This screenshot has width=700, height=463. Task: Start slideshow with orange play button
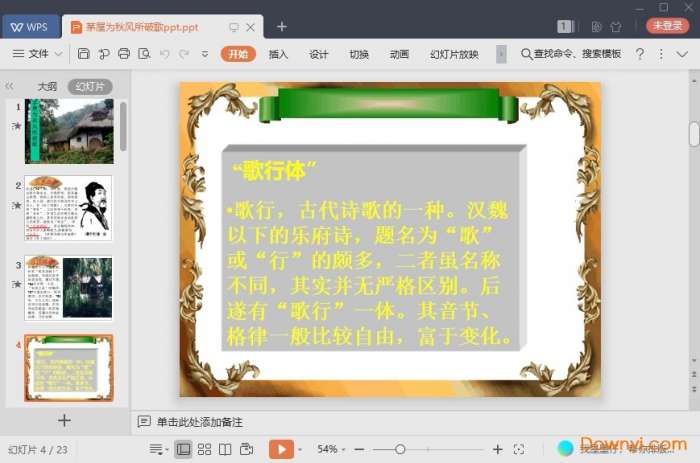[281, 449]
